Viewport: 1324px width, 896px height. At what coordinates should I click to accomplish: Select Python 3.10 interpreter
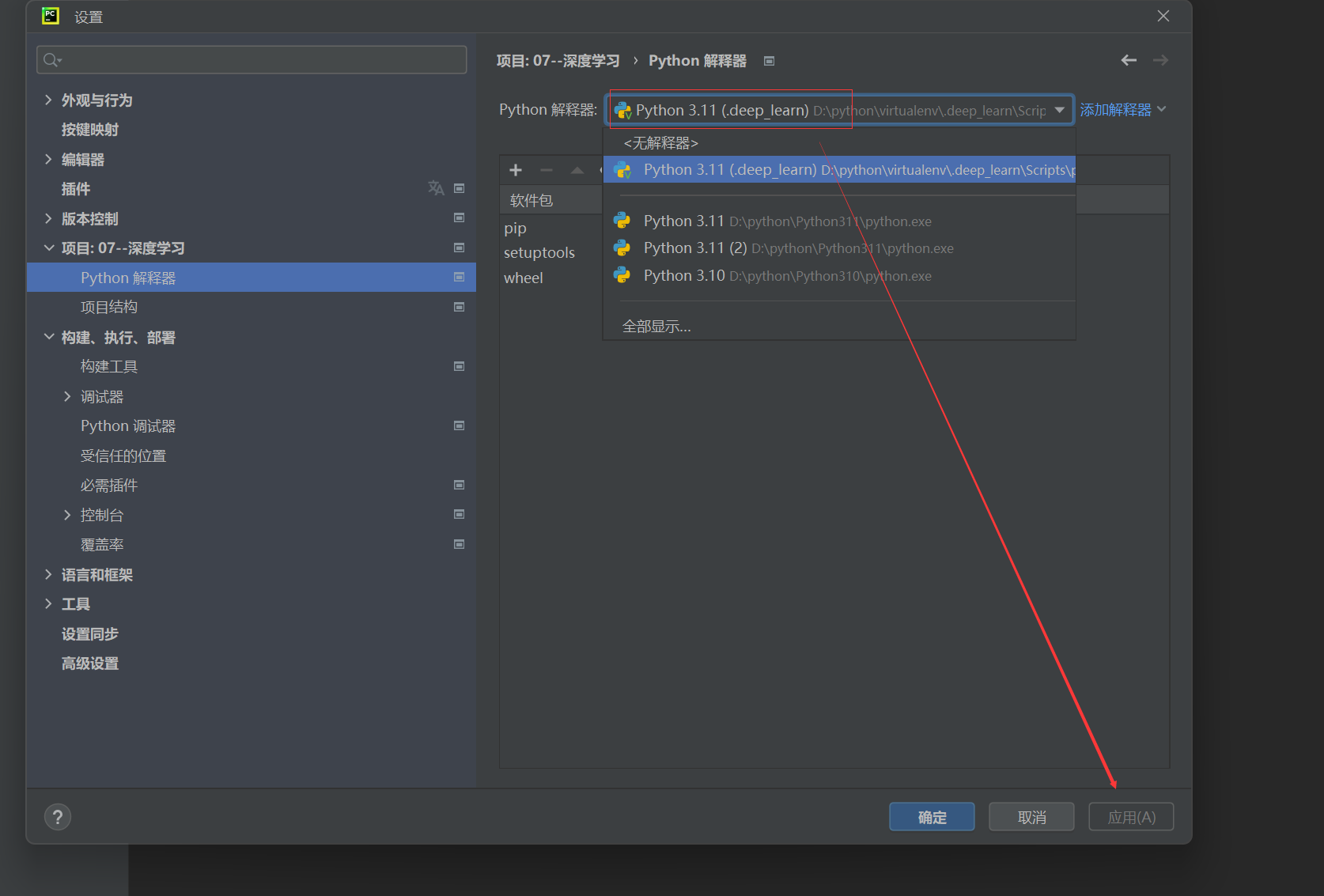click(839, 275)
